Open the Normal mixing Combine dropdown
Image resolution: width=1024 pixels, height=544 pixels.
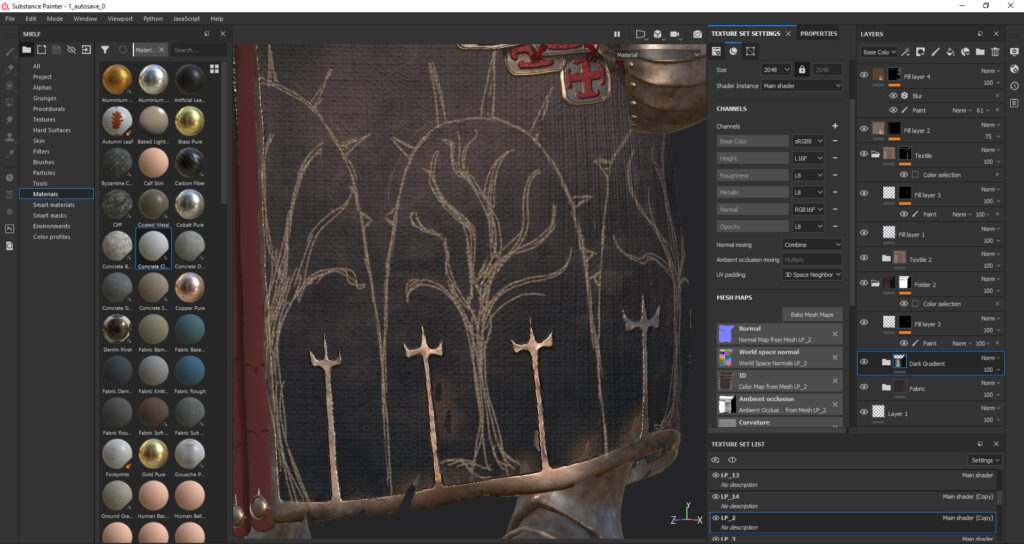[811, 244]
